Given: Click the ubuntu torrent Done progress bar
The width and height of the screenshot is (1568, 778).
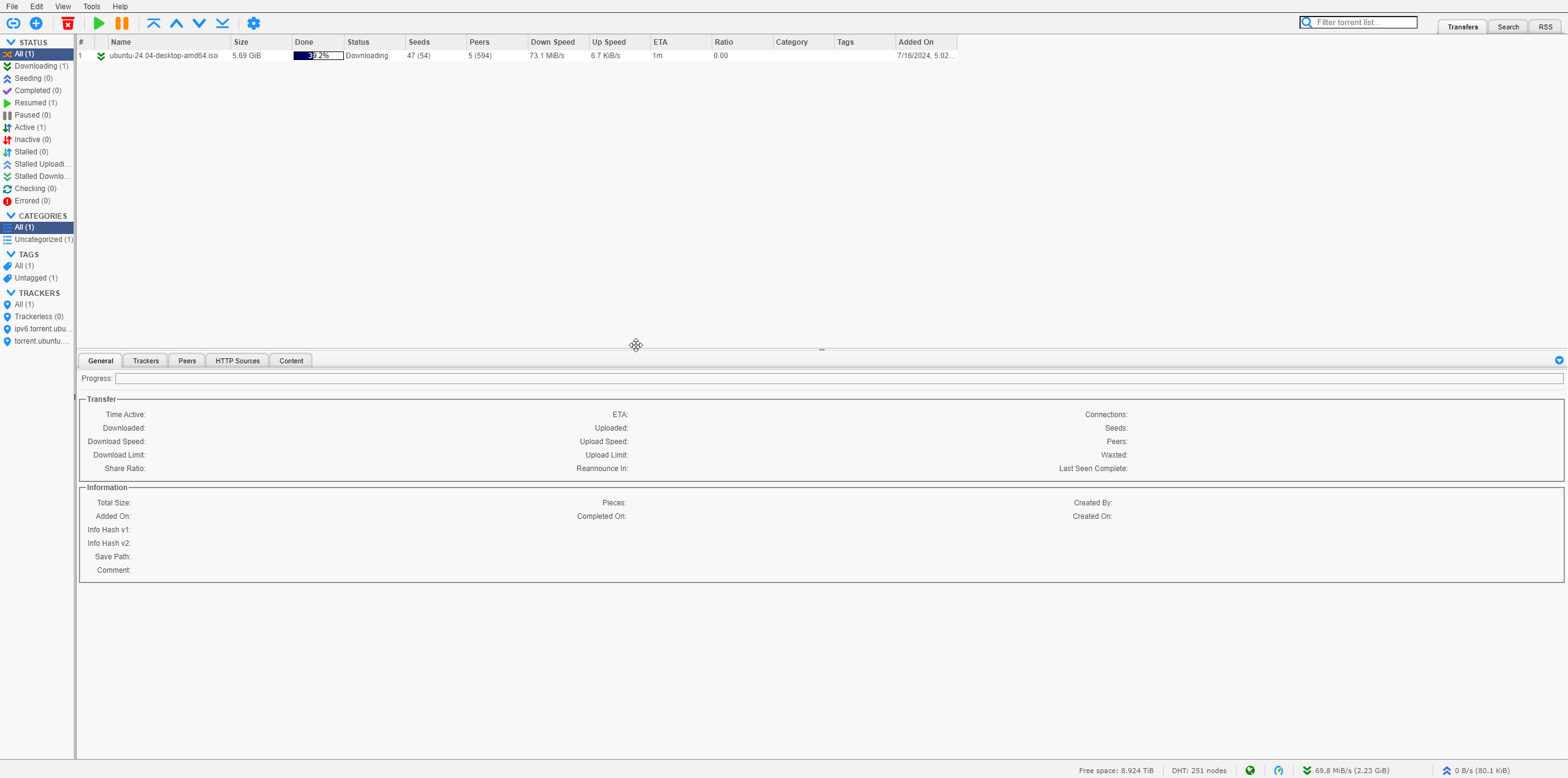Looking at the screenshot, I should [318, 56].
